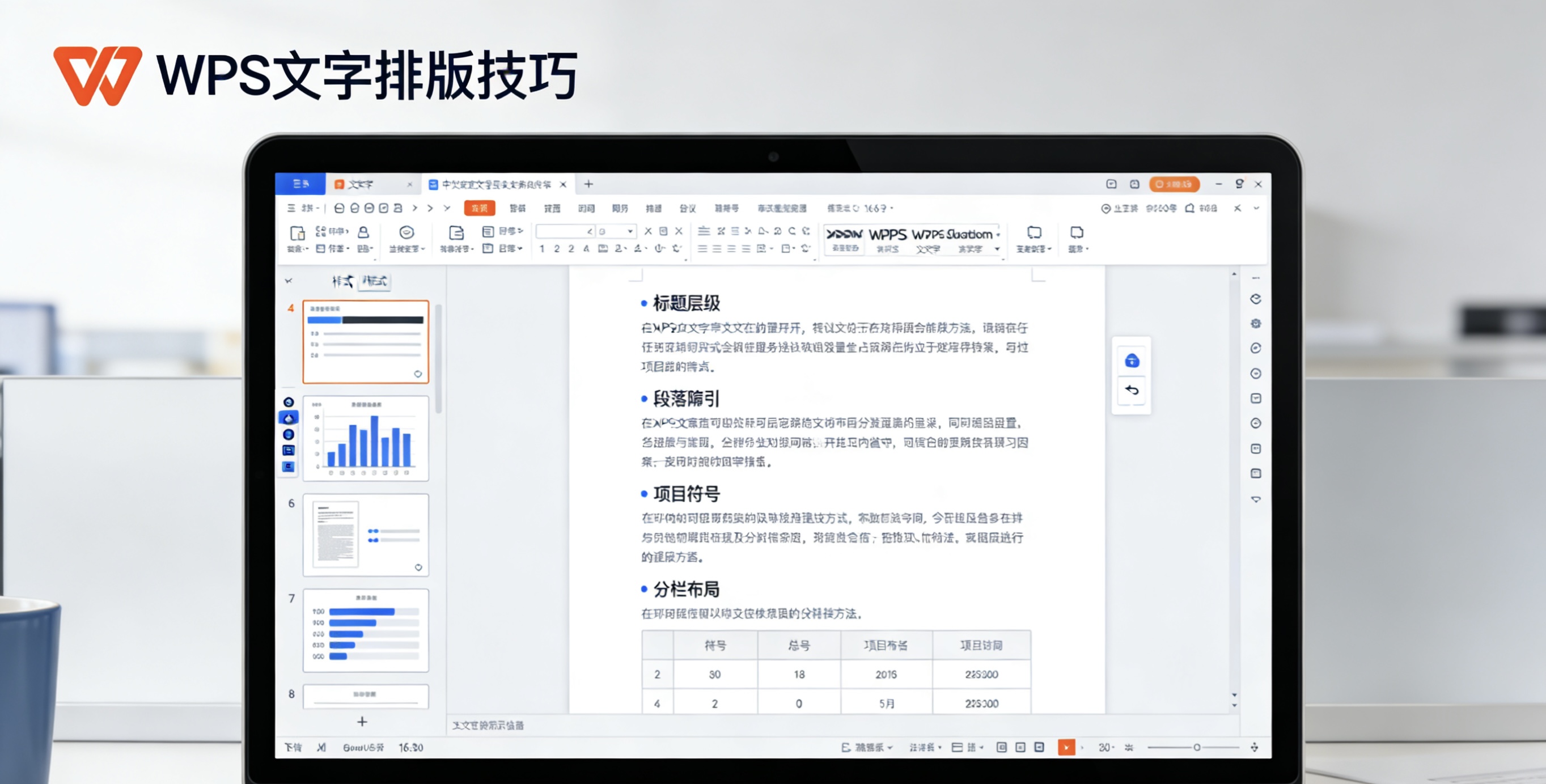Open the zoom percentage dropdown in status bar
The width and height of the screenshot is (1546, 784).
(x=1105, y=747)
